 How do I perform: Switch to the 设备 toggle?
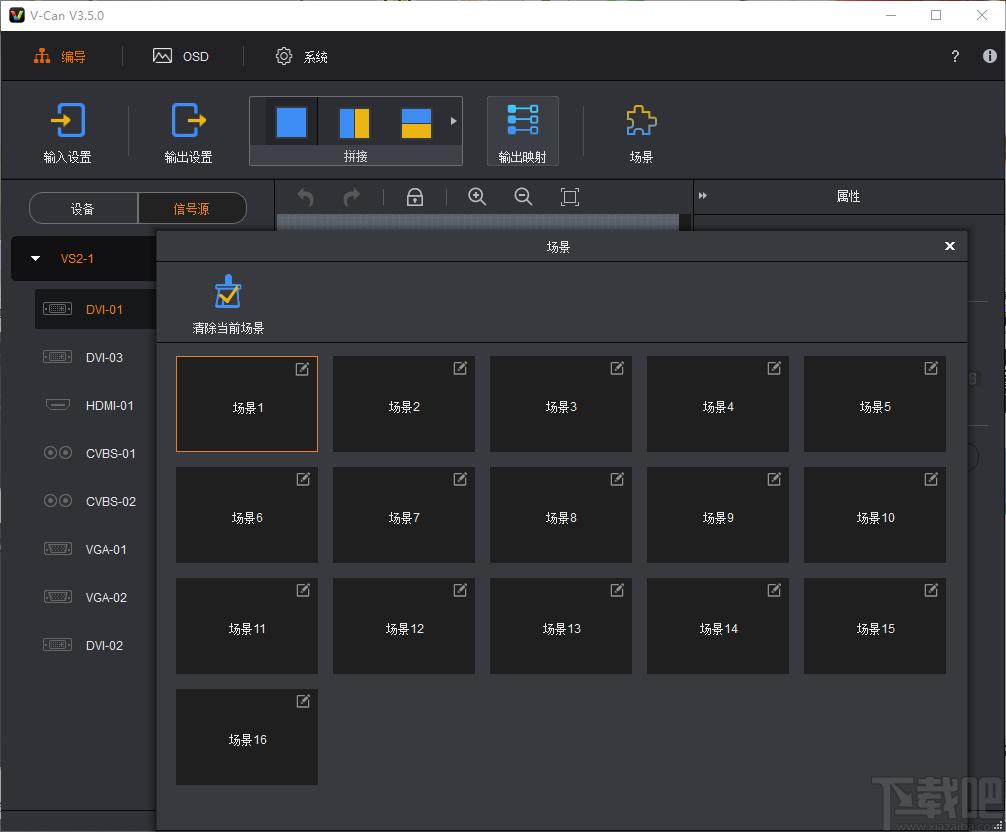(83, 208)
